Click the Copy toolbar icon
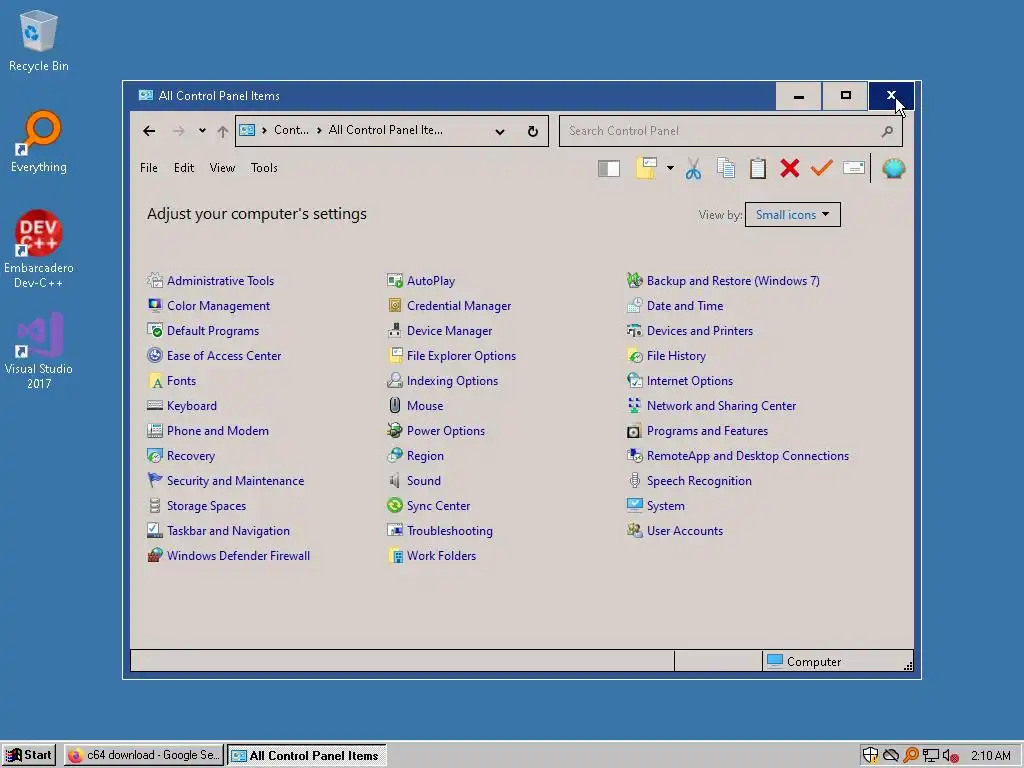The height and width of the screenshot is (768, 1024). (726, 168)
